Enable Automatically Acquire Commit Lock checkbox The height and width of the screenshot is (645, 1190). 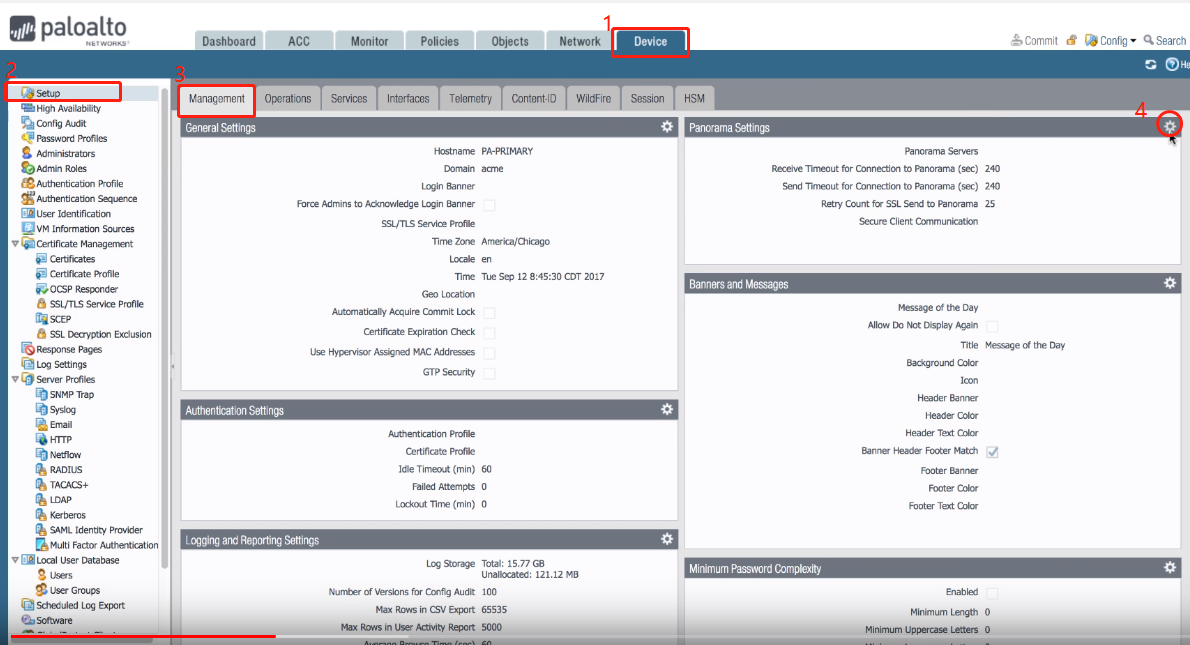pos(489,313)
